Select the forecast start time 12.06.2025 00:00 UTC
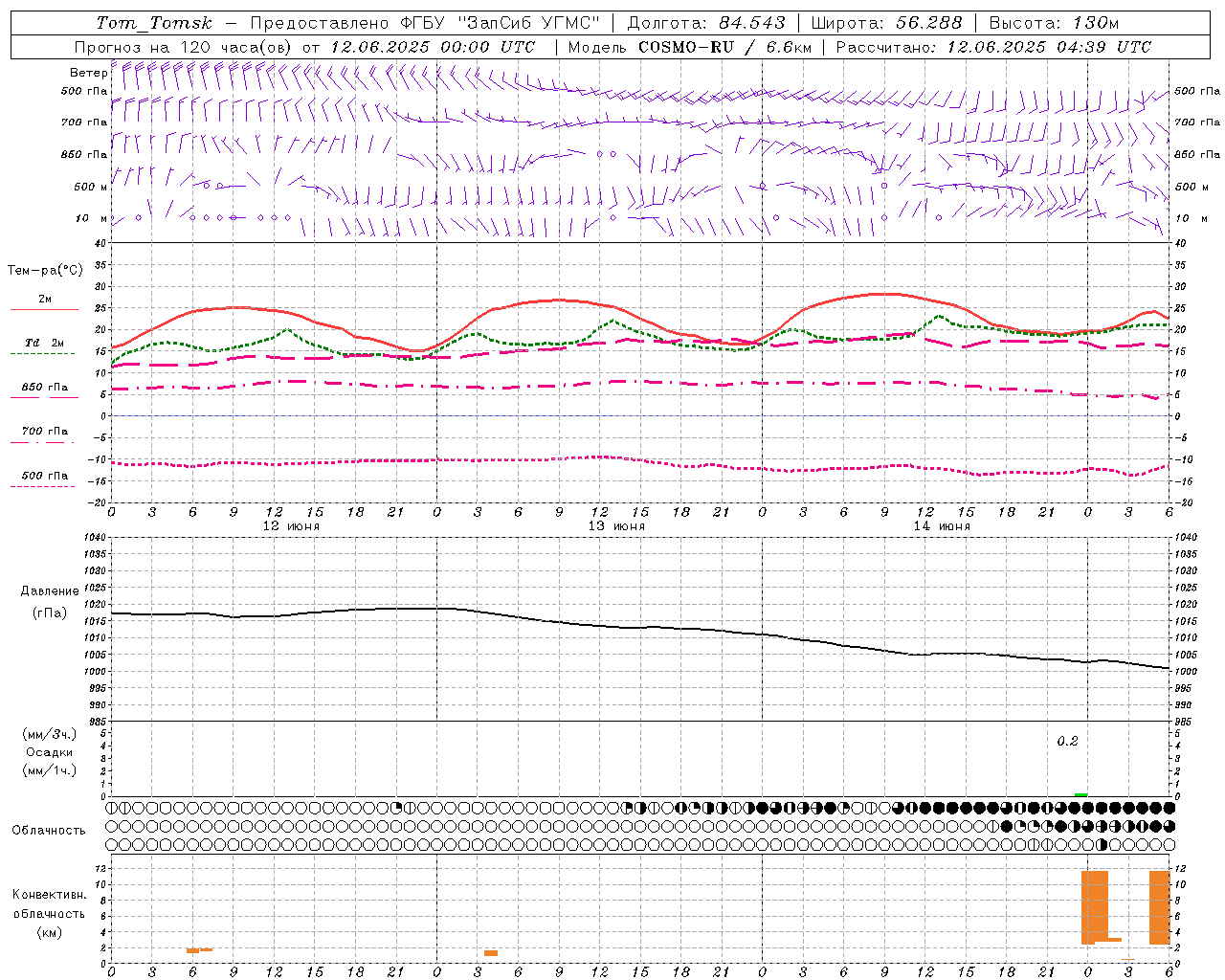 pyautogui.click(x=433, y=47)
